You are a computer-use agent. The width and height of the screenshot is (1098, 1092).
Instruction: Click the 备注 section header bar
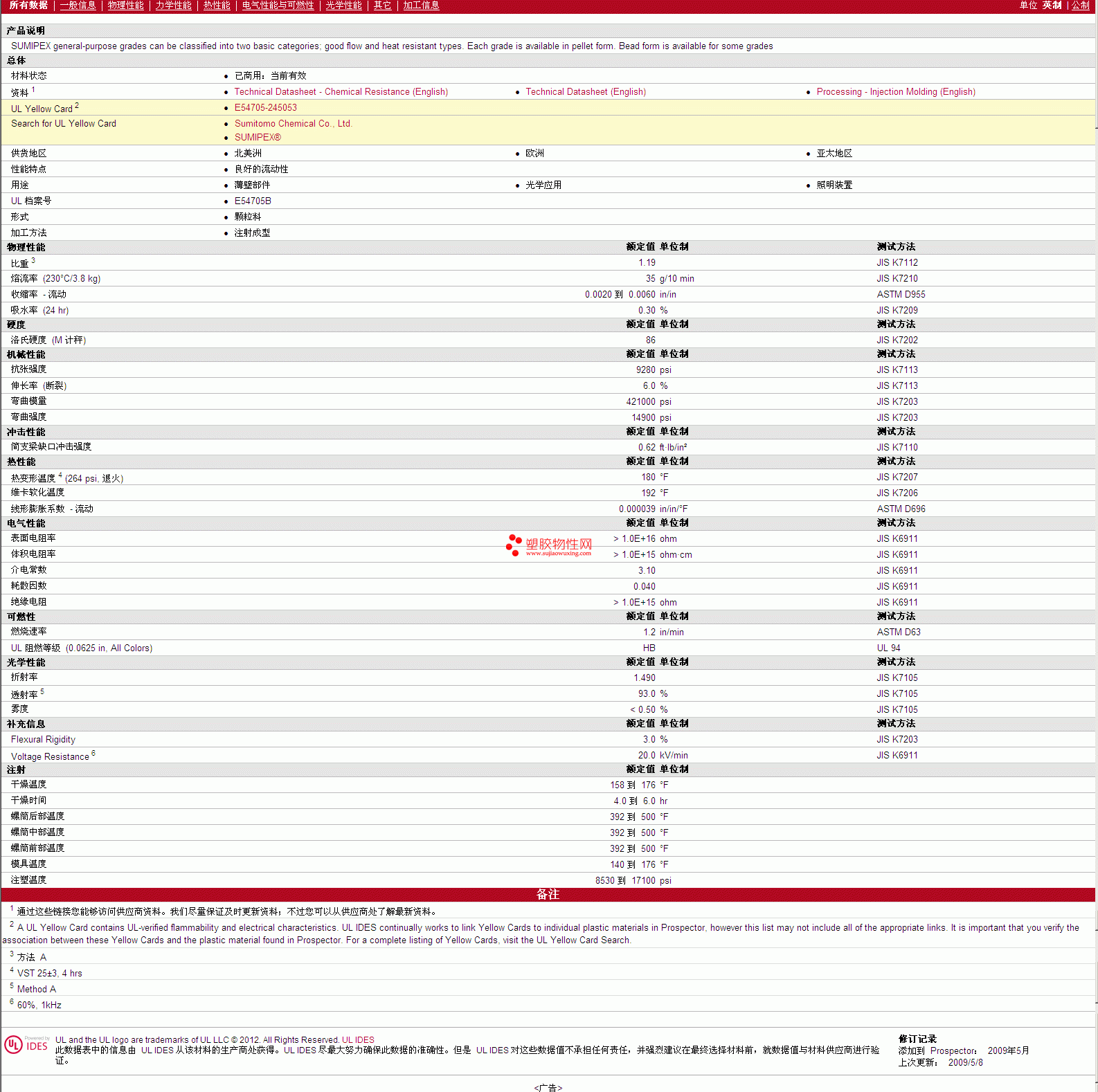pos(548,895)
